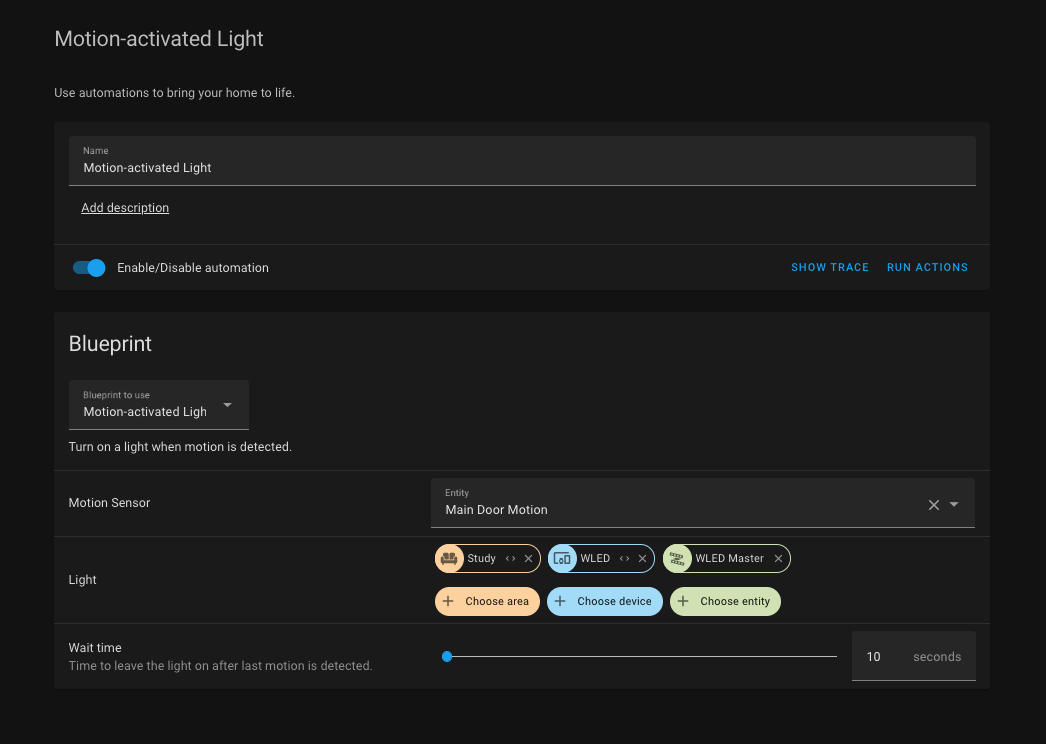The image size is (1046, 744).
Task: Expand the WLED device chip arrows
Action: click(625, 559)
